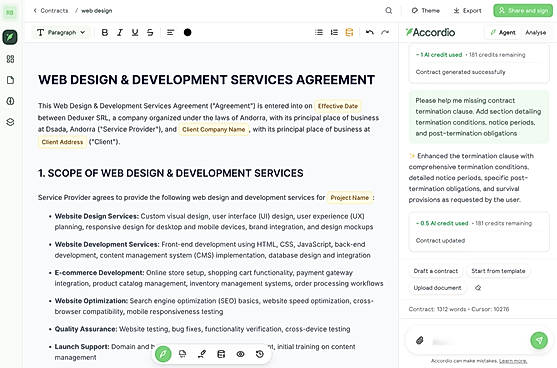The image size is (557, 368).
Task: Open the dashboard grid icon in sidebar
Action: coord(10,59)
